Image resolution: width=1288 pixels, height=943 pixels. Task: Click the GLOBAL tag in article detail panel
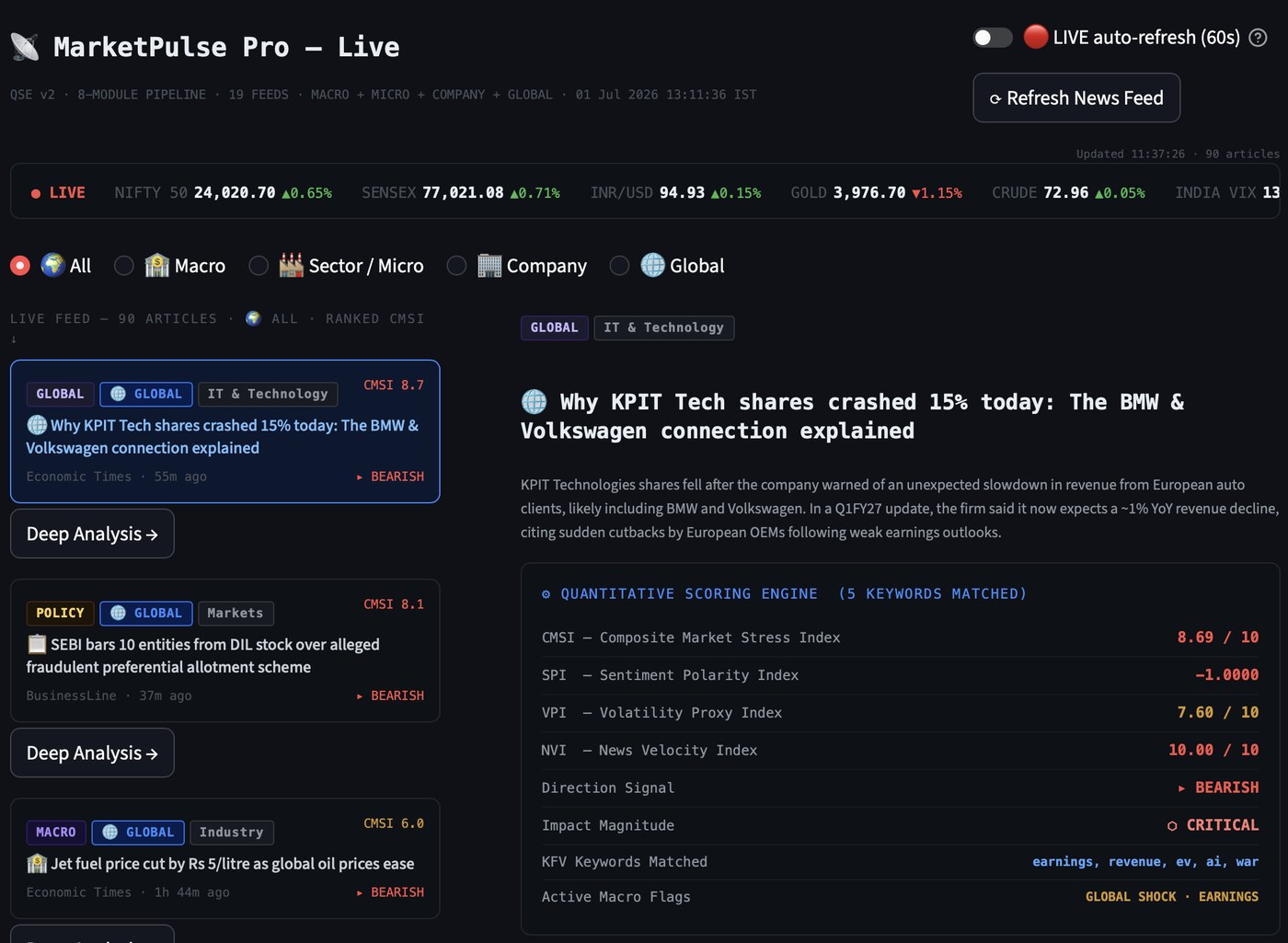[554, 328]
